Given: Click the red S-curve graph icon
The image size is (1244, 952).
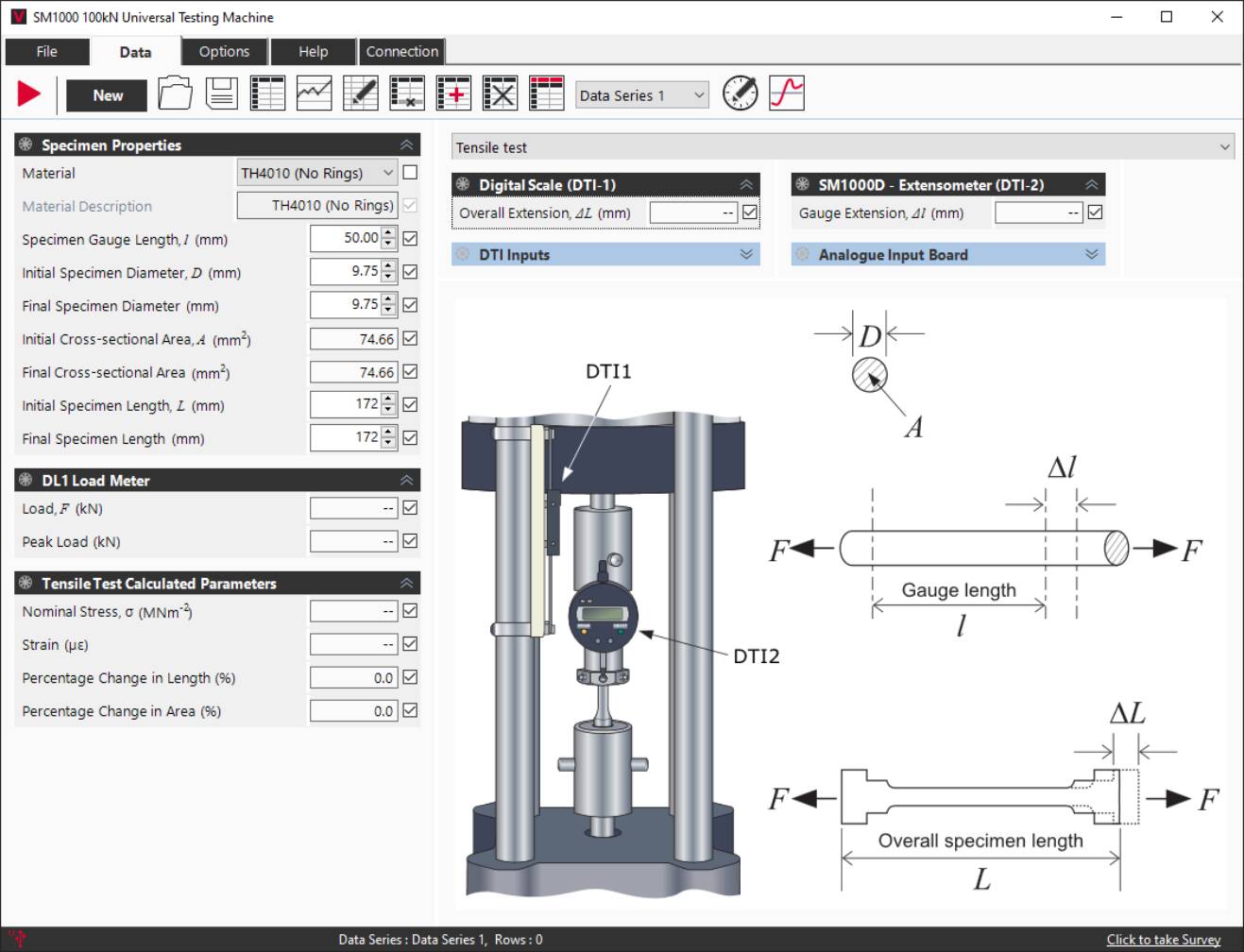Looking at the screenshot, I should pyautogui.click(x=787, y=93).
